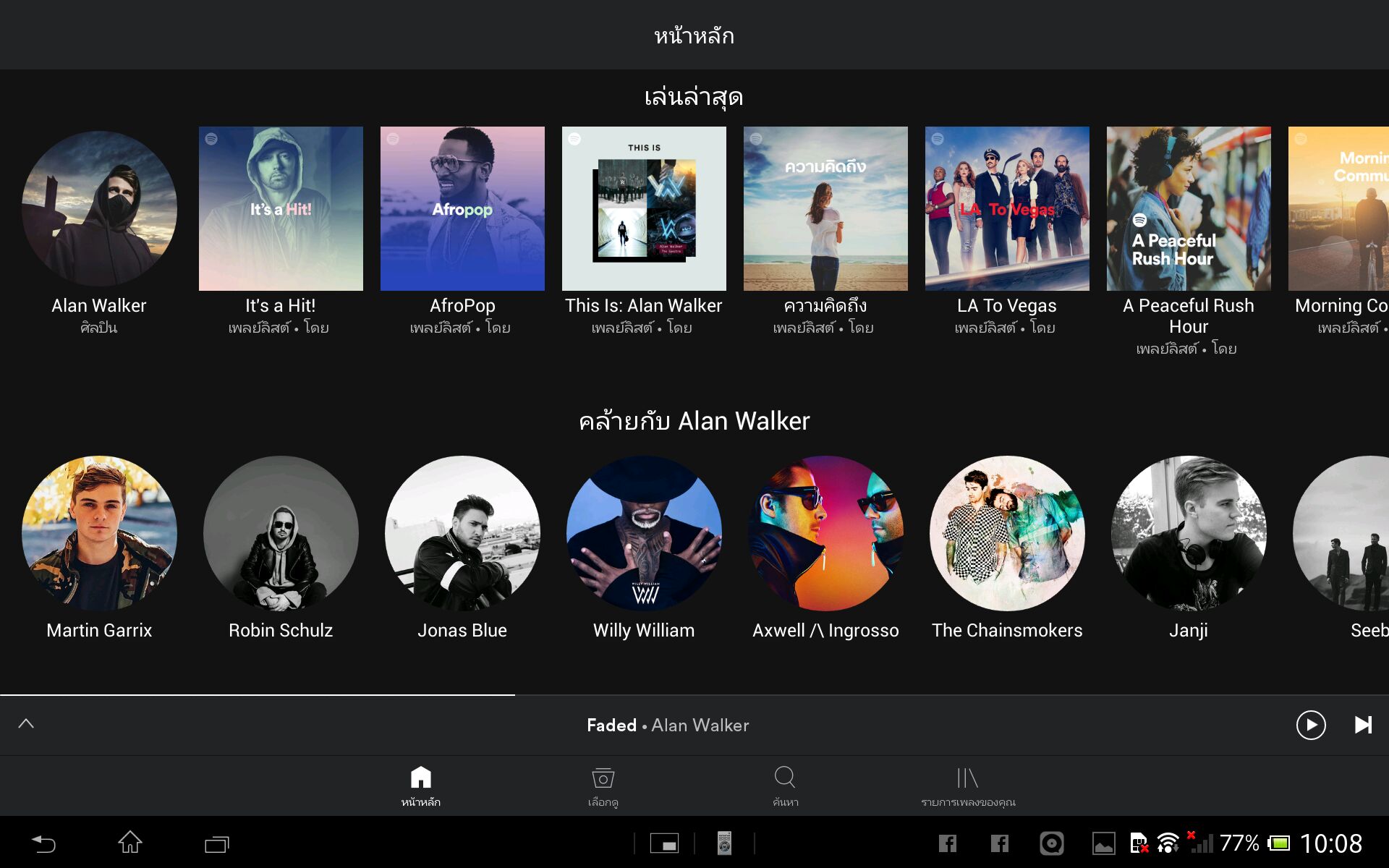
Task: Tap the battery status icon
Action: [1278, 843]
